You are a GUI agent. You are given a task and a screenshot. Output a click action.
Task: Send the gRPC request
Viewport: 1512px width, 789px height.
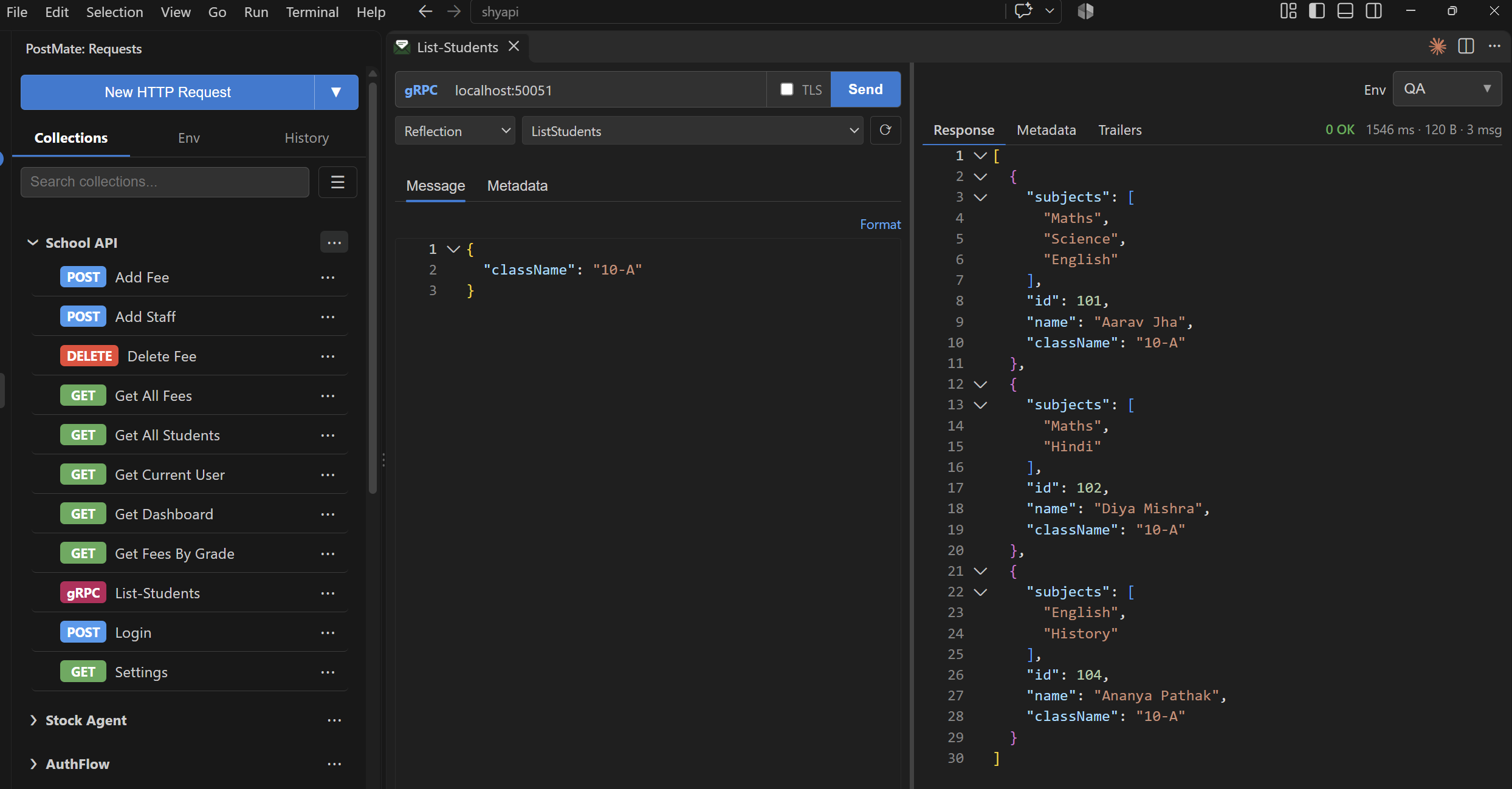click(x=865, y=89)
